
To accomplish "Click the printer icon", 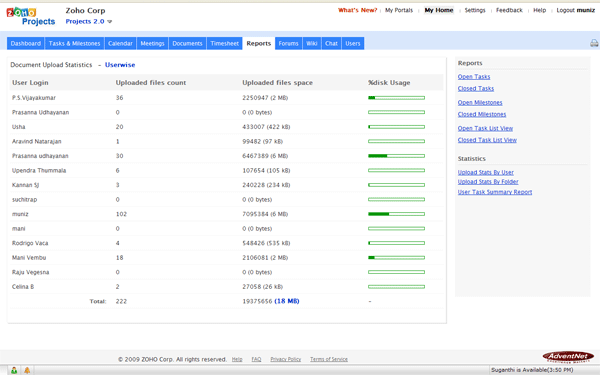I will (x=594, y=43).
